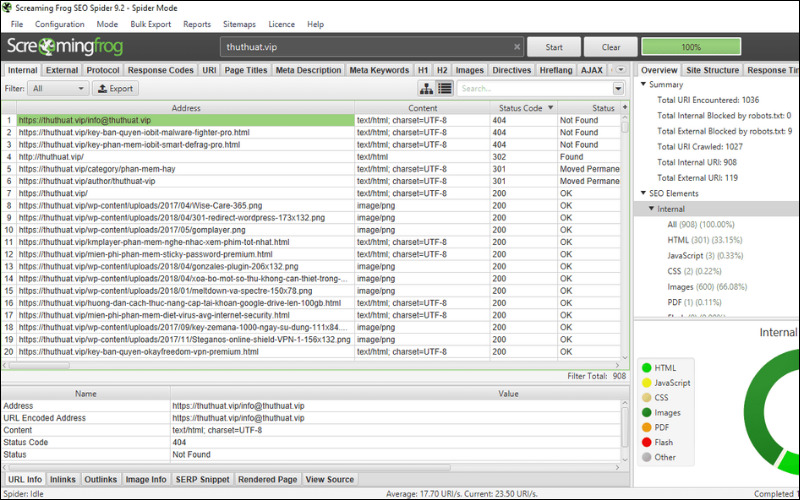Switch to the Meta Keywords tab
The height and width of the screenshot is (500, 800).
379,70
